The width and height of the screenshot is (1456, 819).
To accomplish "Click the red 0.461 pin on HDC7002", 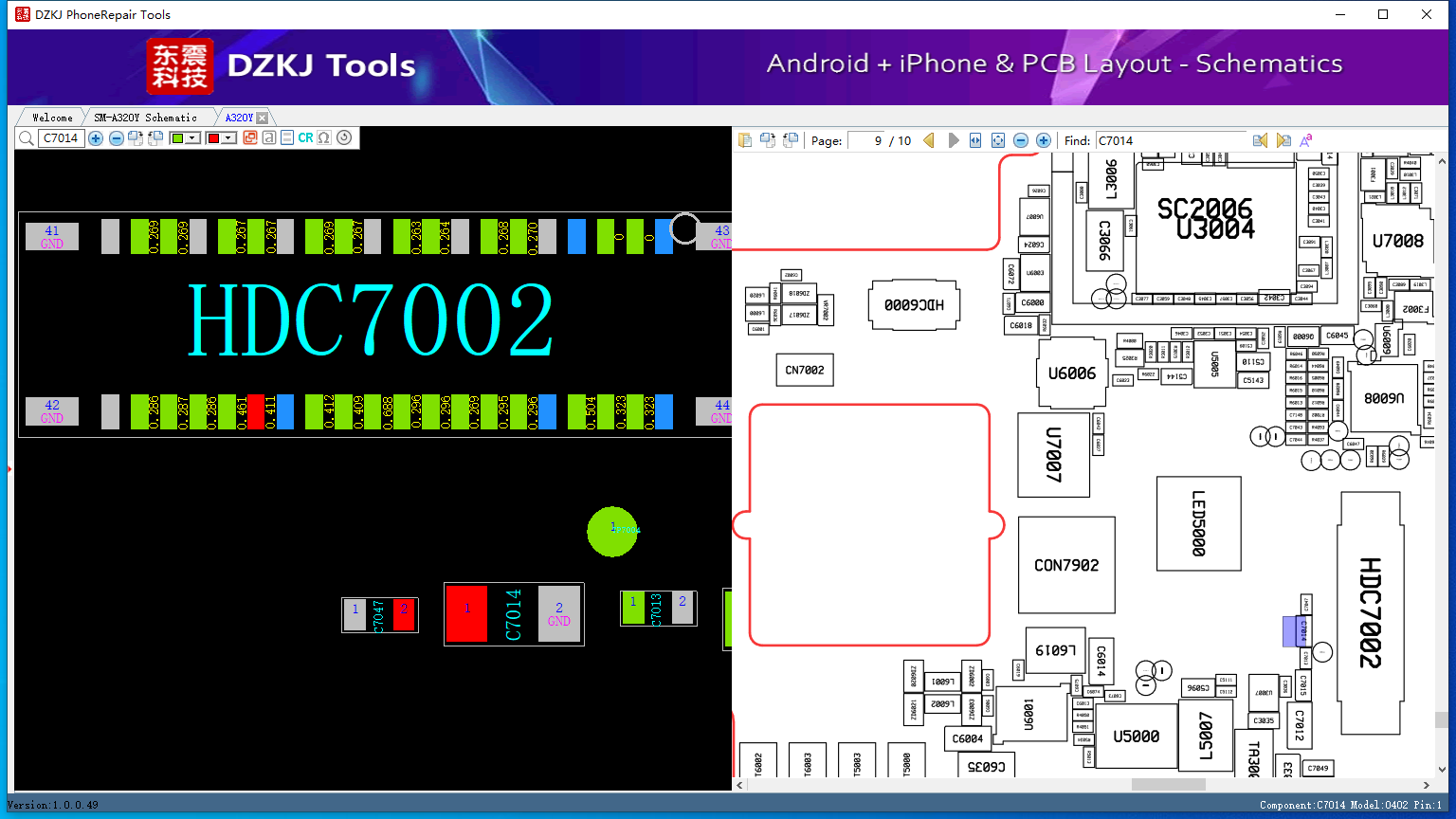I will pos(256,412).
